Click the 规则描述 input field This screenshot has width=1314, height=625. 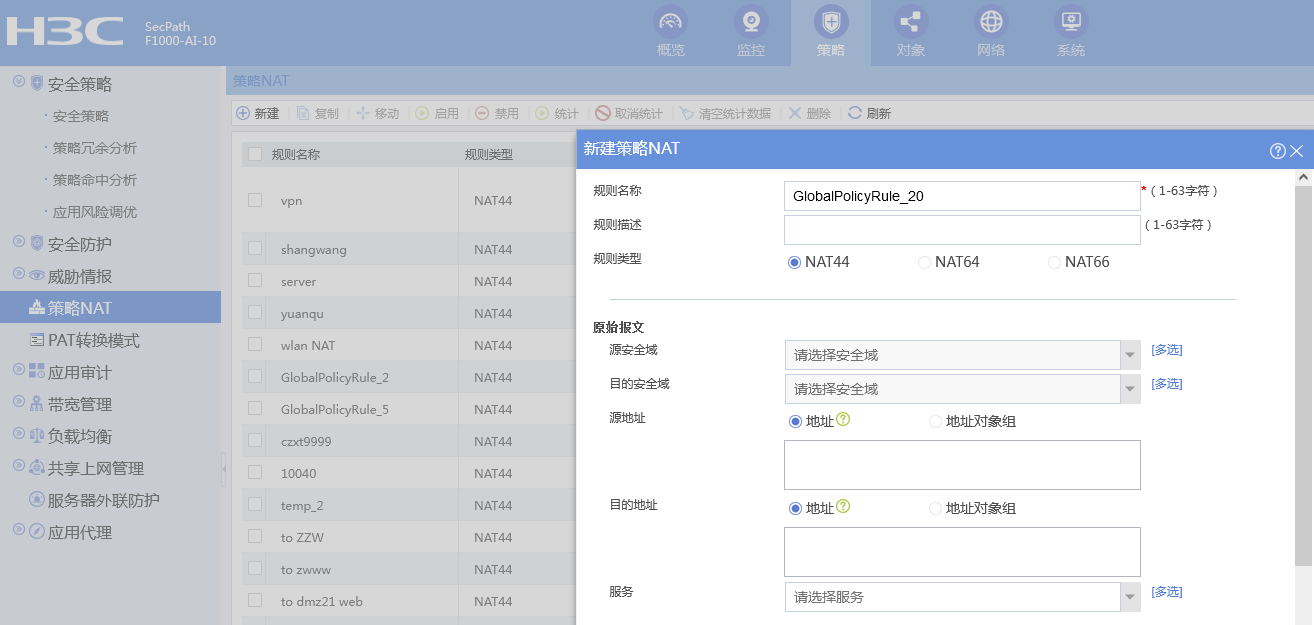961,230
